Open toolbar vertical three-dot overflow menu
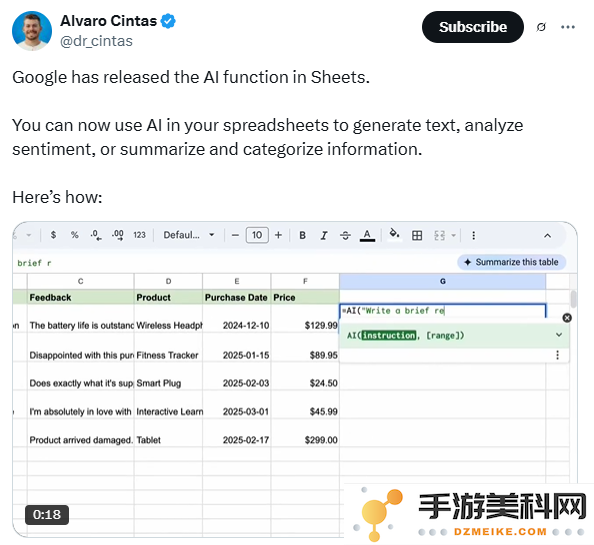594x545 pixels. (x=474, y=236)
